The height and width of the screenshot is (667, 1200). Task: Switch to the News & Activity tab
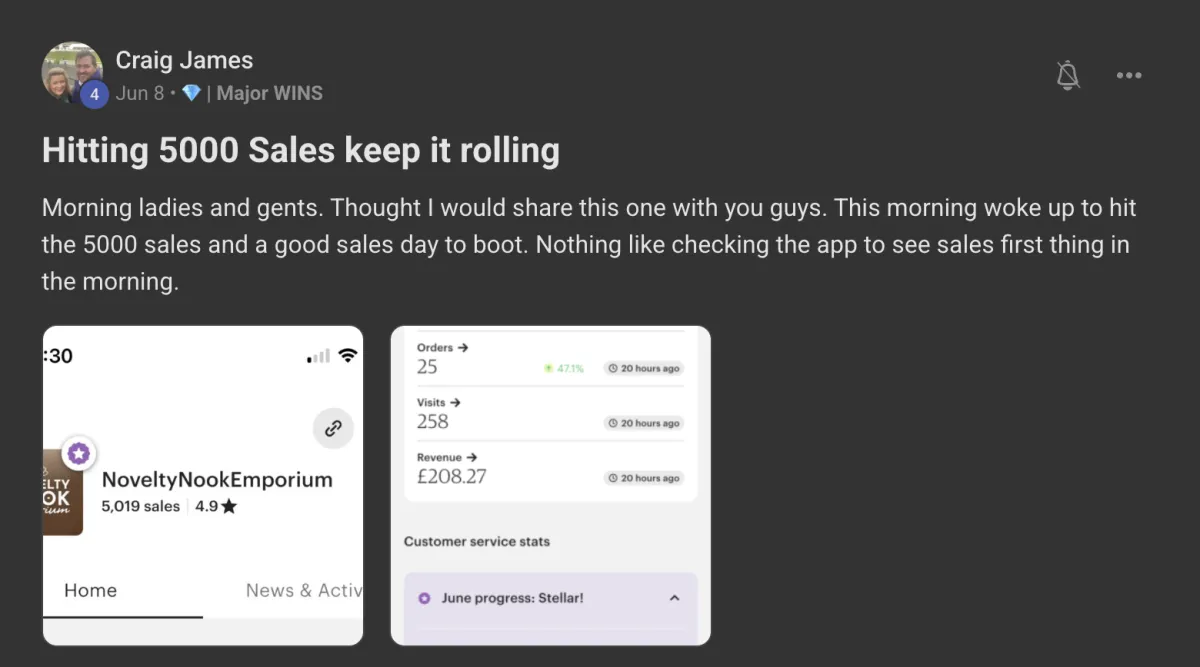pos(303,590)
